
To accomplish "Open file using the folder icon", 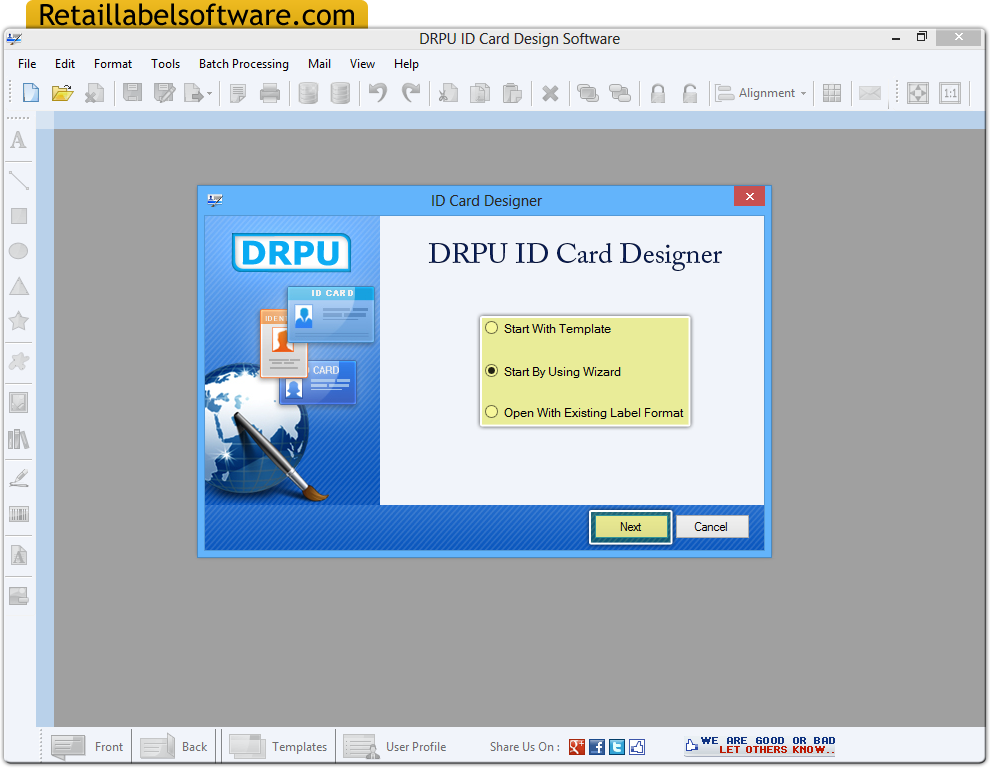I will pyautogui.click(x=63, y=93).
